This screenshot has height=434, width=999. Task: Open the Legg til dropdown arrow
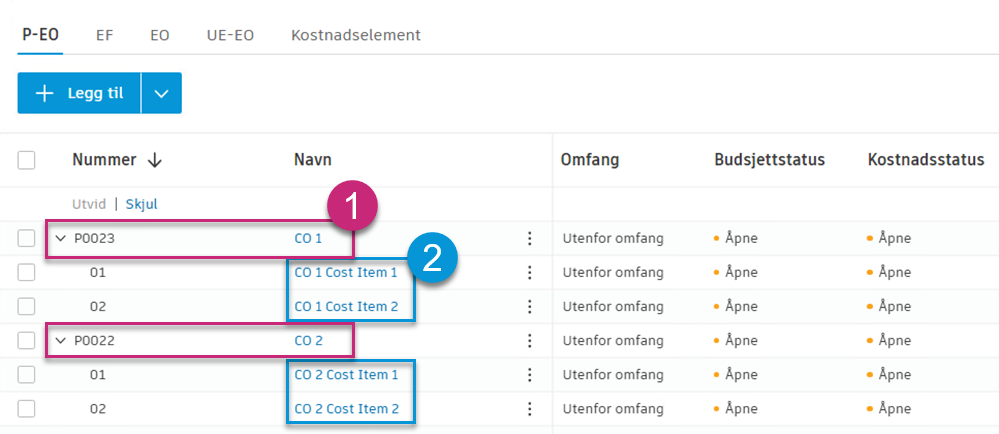pyautogui.click(x=162, y=93)
